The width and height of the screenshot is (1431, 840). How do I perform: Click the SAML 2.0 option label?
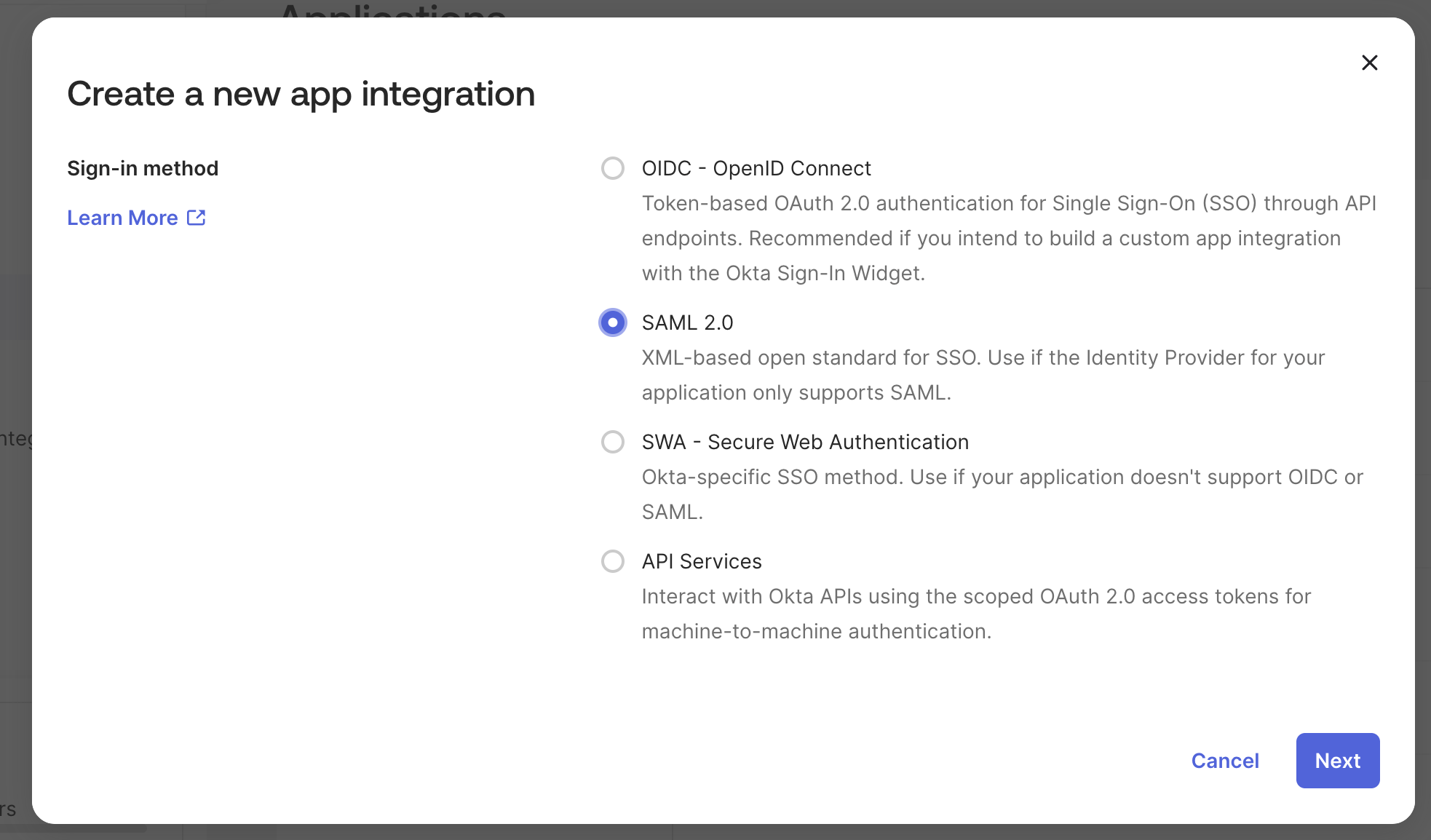click(686, 322)
